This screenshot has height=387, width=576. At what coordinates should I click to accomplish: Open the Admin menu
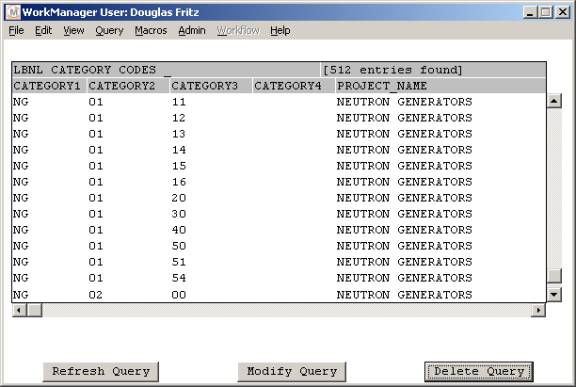(192, 30)
